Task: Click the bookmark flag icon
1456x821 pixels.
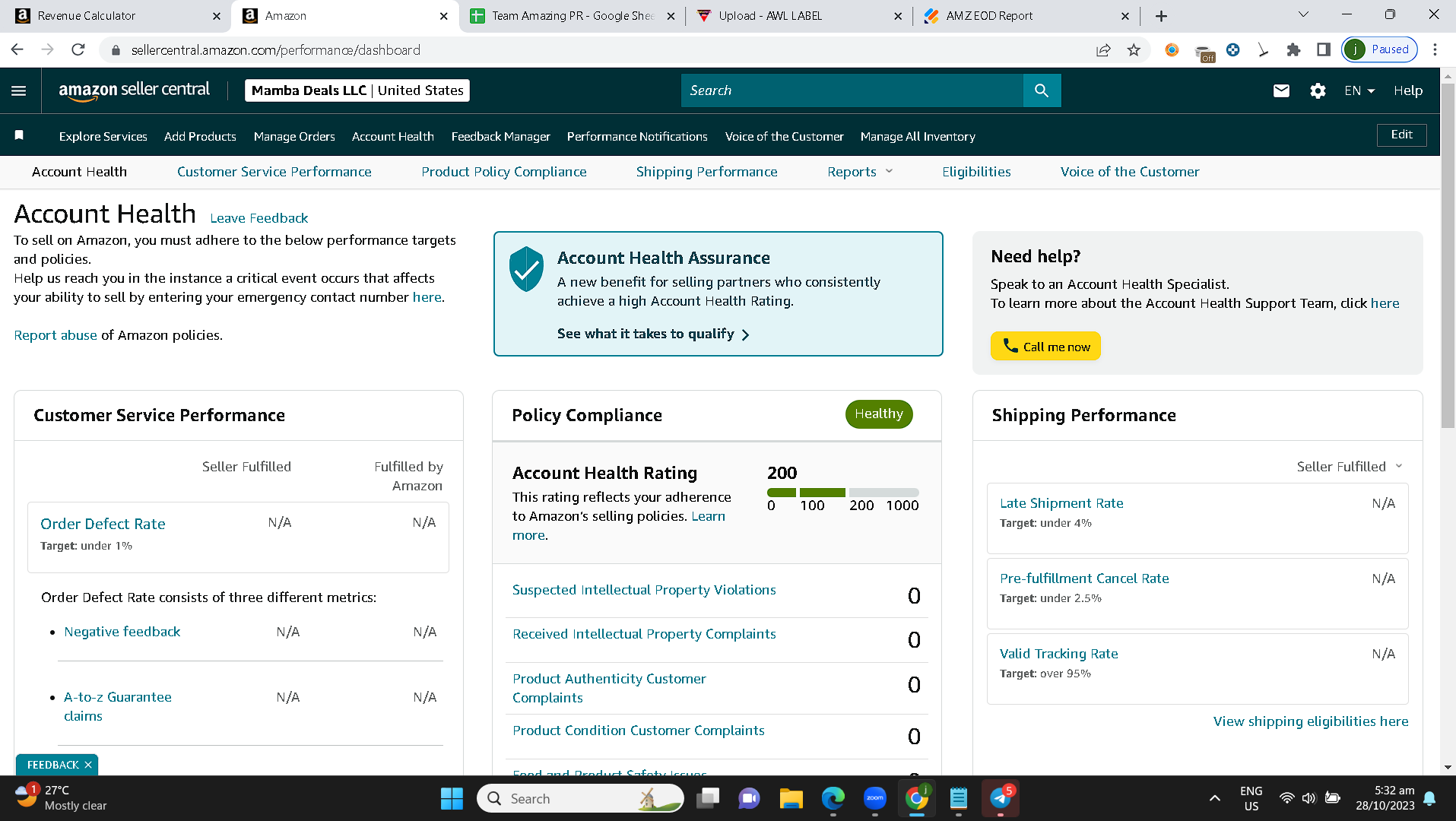Action: pyautogui.click(x=19, y=135)
